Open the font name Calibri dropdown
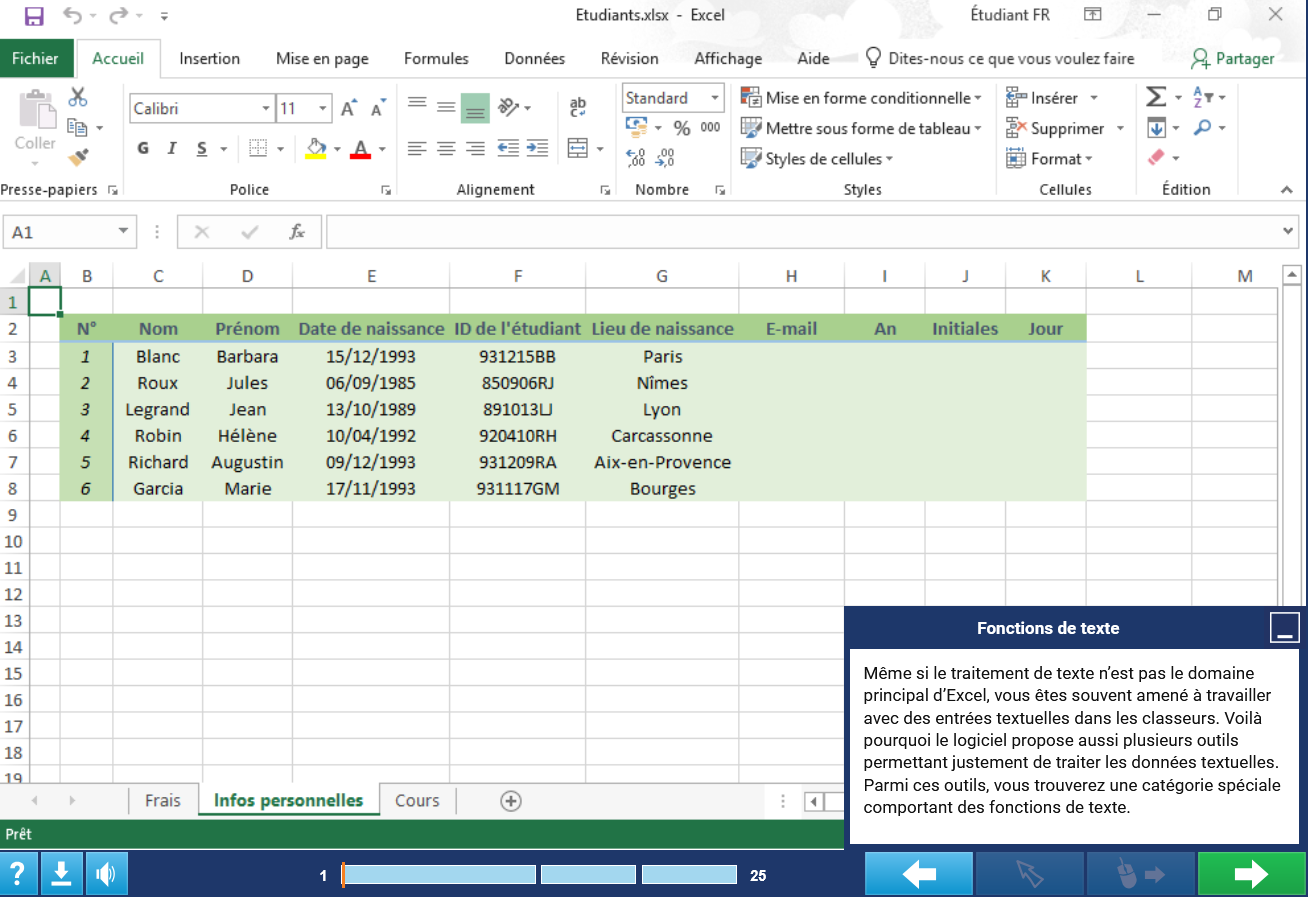The width and height of the screenshot is (1313, 900). coord(266,109)
